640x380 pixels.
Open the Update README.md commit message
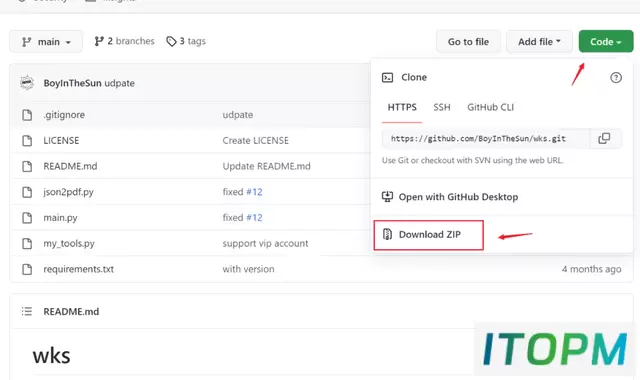click(267, 166)
